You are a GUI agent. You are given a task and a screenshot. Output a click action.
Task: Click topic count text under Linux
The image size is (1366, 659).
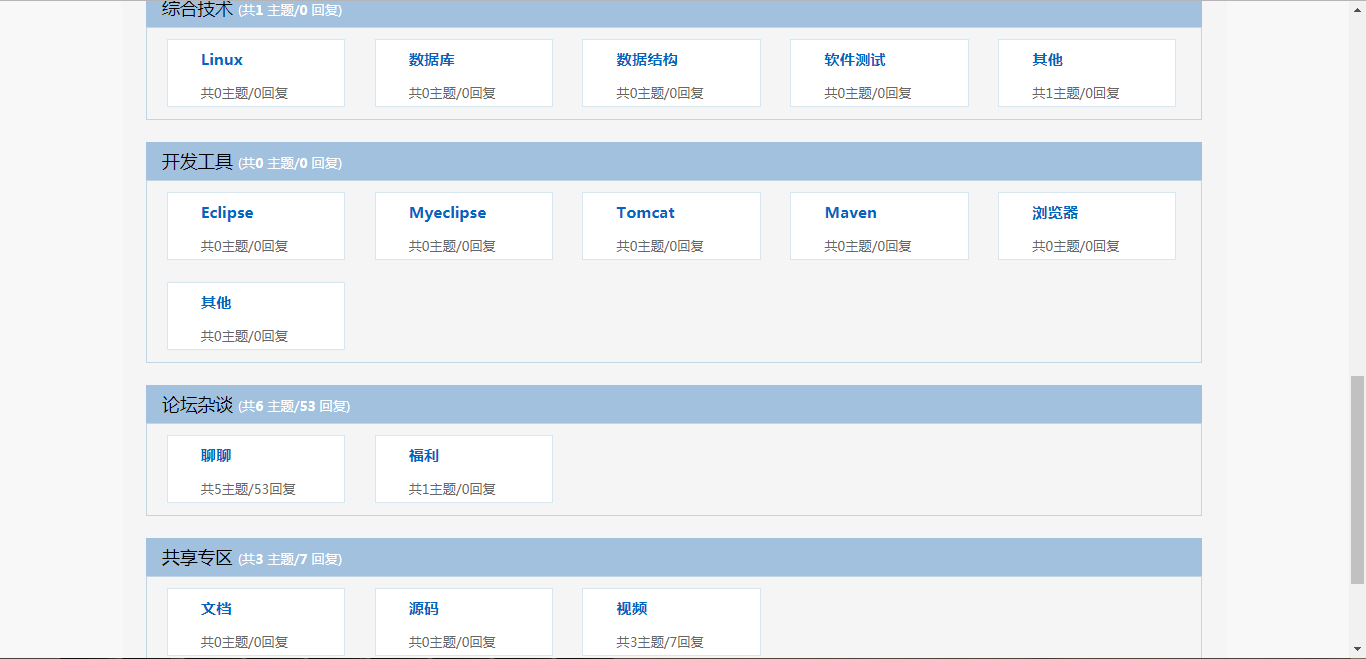click(244, 93)
